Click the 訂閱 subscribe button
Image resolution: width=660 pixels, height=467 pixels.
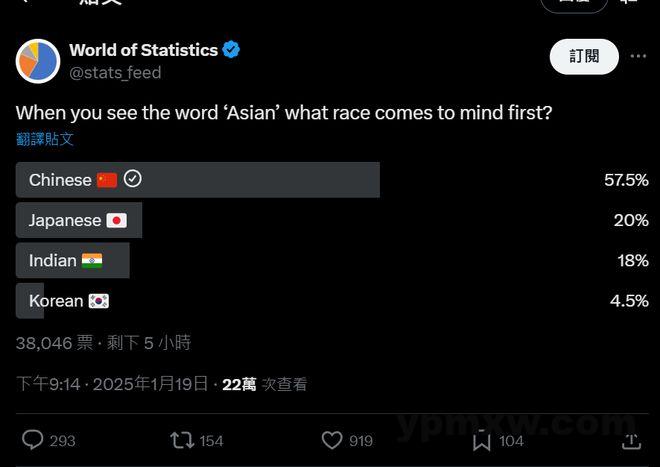584,56
